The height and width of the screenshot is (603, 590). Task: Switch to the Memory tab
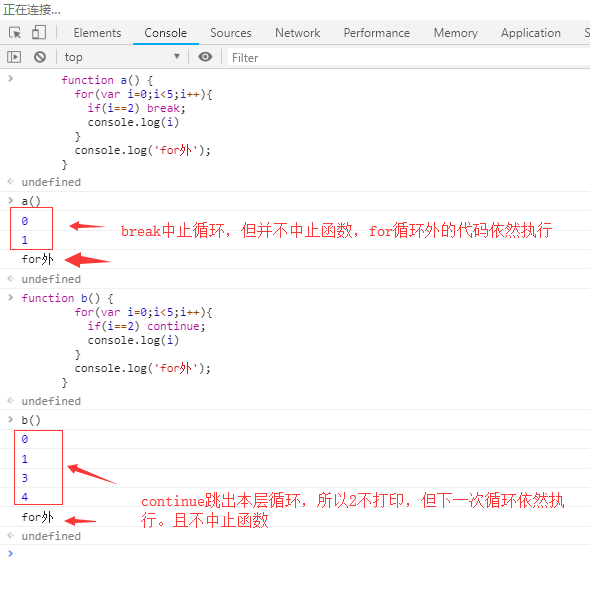point(456,33)
